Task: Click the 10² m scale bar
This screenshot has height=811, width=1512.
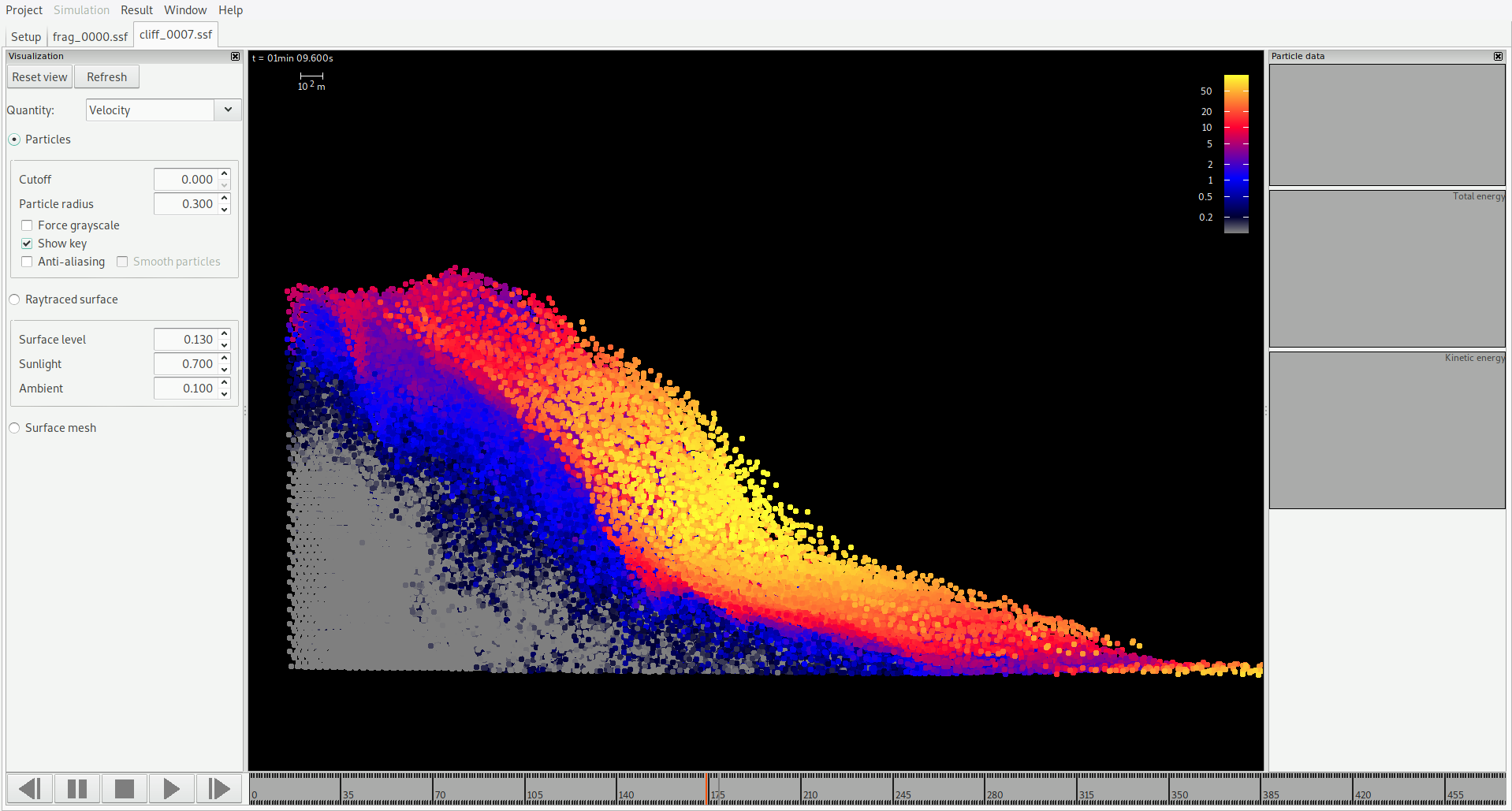Action: [x=311, y=81]
